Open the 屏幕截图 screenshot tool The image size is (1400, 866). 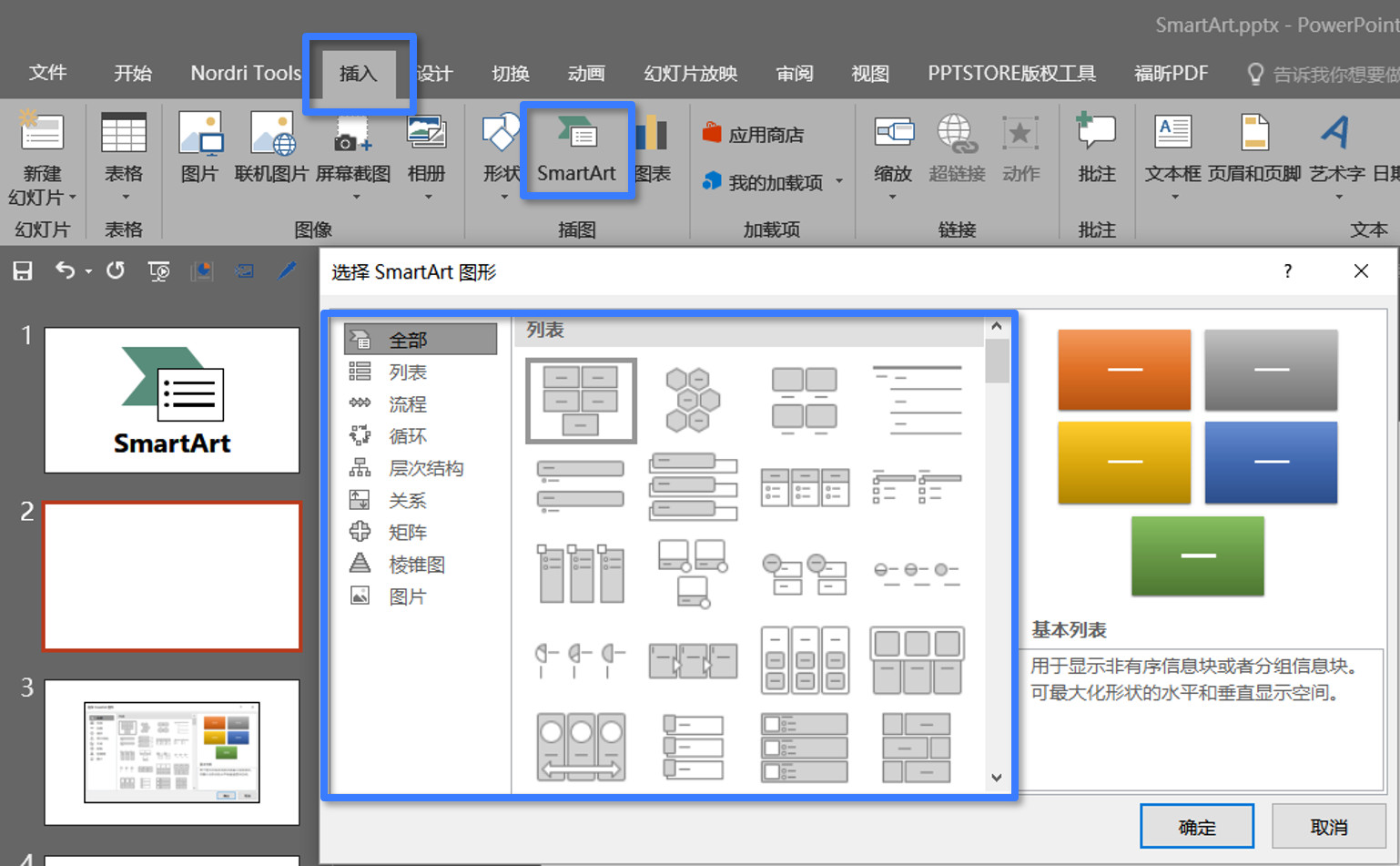click(x=353, y=148)
